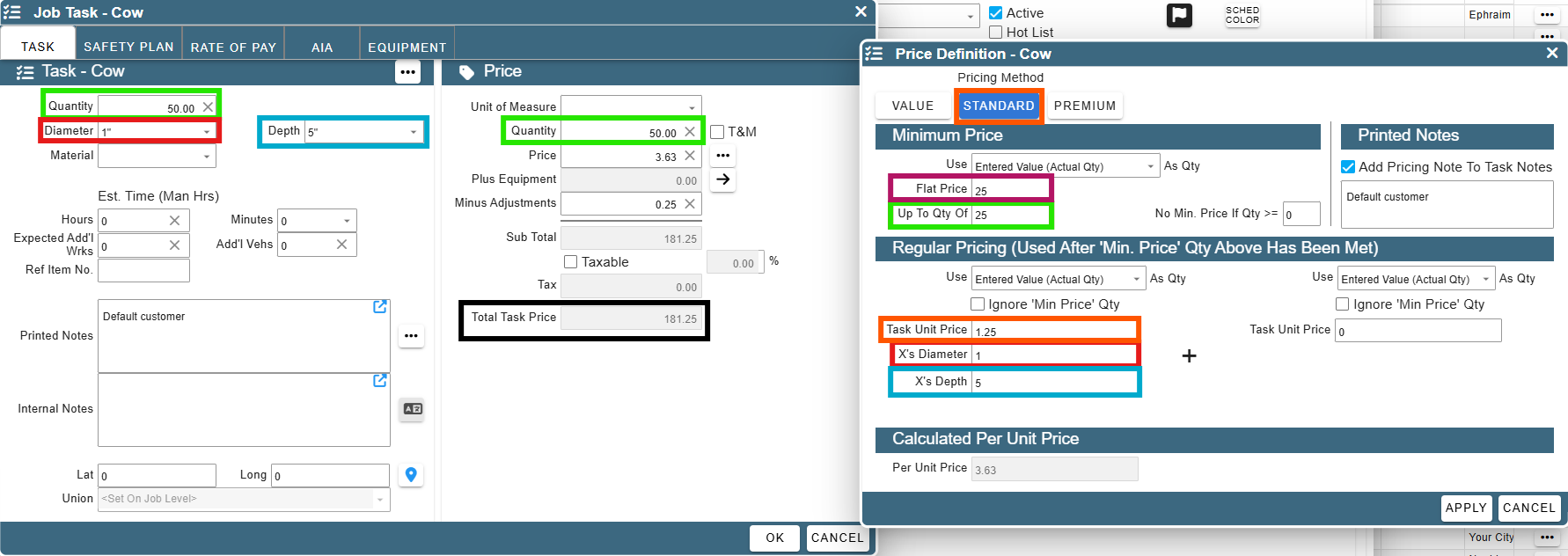The width and height of the screenshot is (1568, 556).
Task: Click OK in Job Task window
Action: click(x=774, y=538)
